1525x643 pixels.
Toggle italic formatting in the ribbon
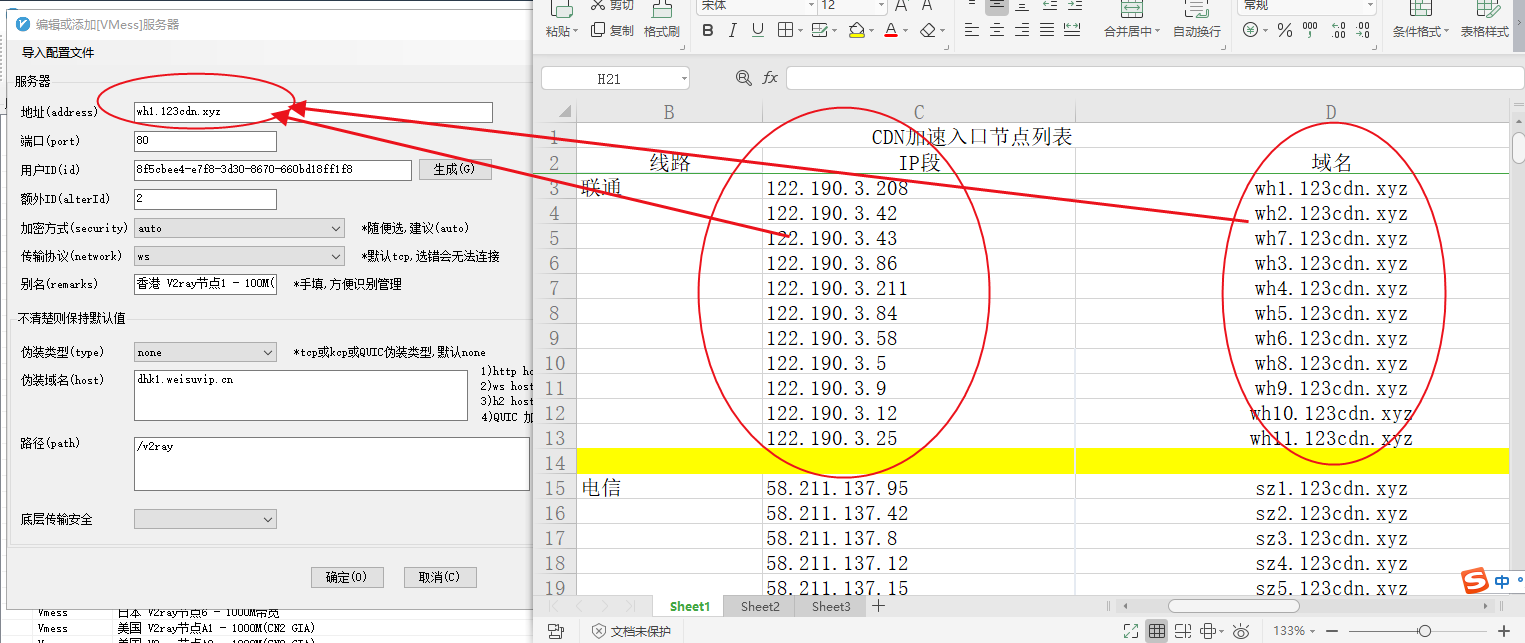click(733, 30)
